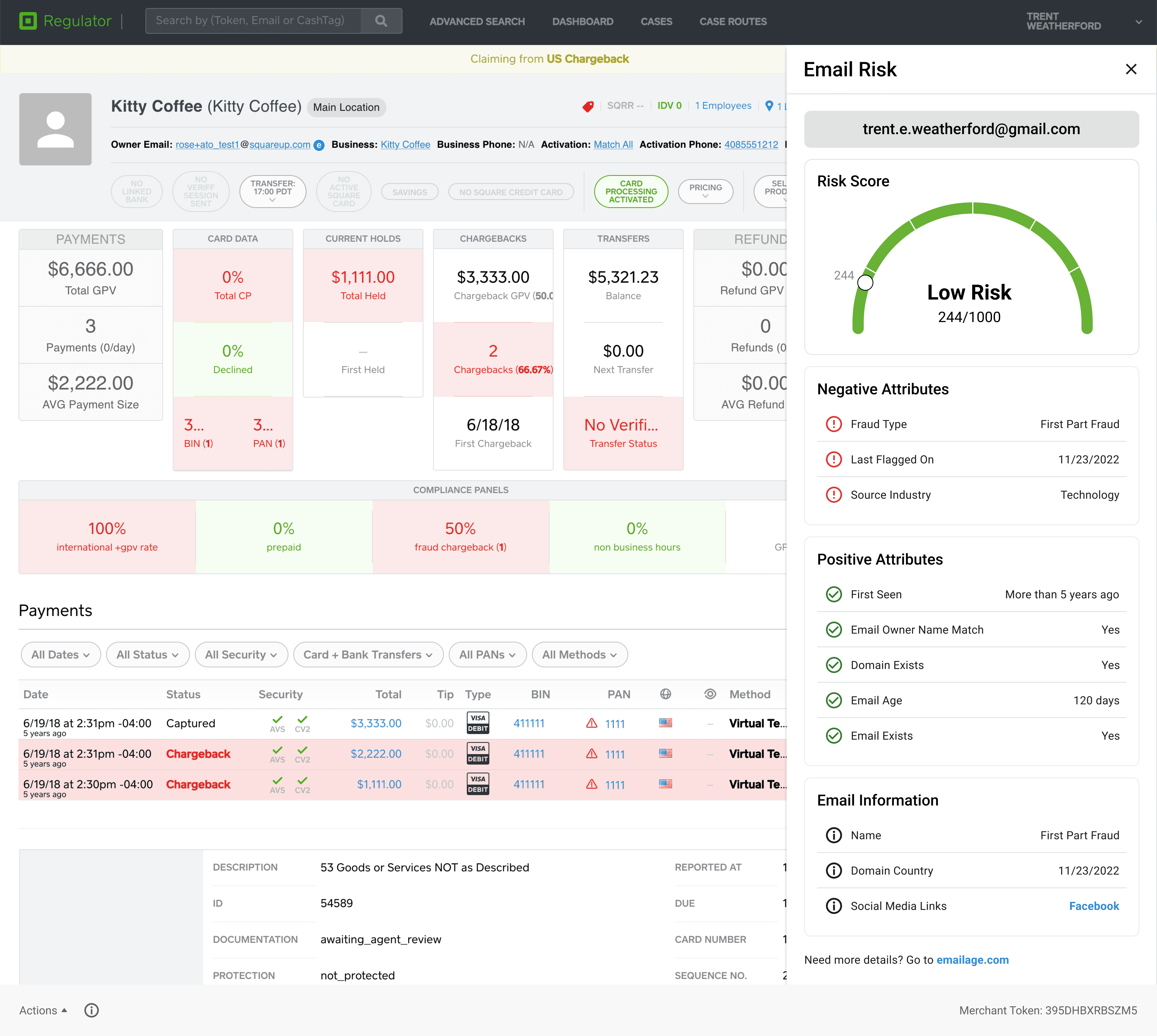
Task: Open the Cases menu item
Action: coord(656,22)
